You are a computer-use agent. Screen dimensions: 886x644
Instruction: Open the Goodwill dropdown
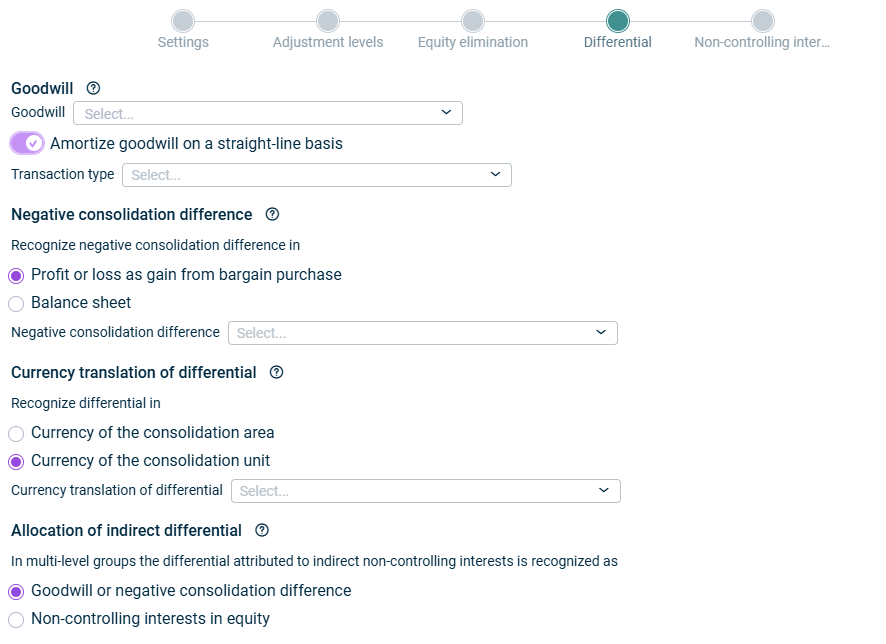pyautogui.click(x=268, y=113)
